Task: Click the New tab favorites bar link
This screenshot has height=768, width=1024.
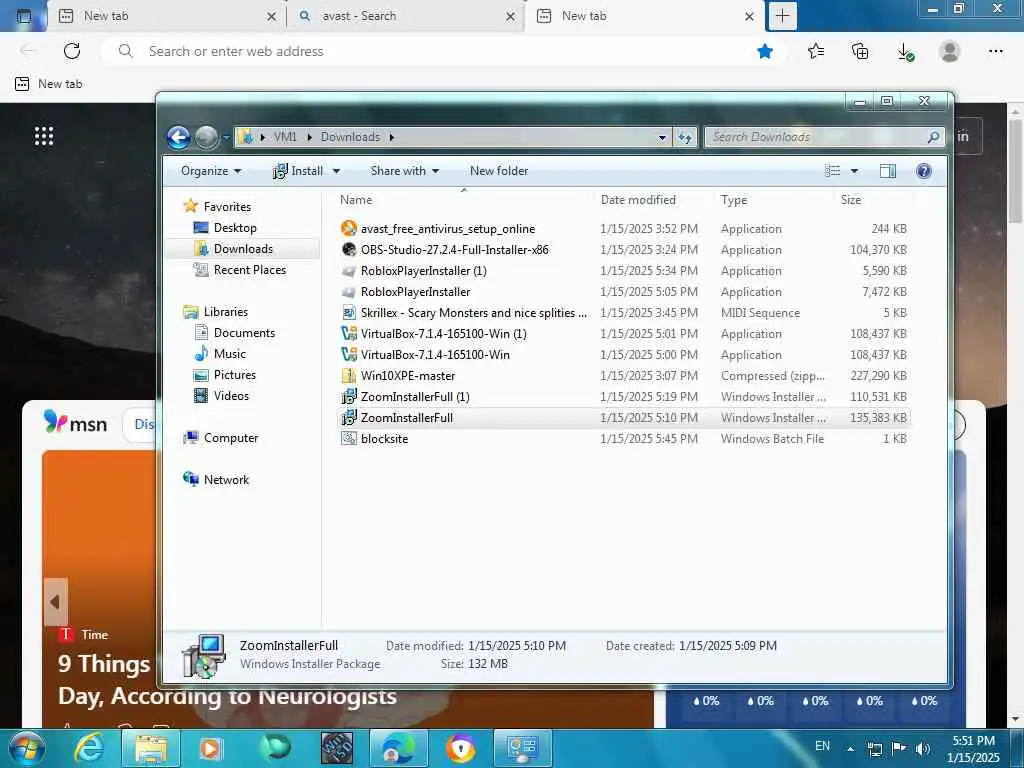Action: click(49, 84)
